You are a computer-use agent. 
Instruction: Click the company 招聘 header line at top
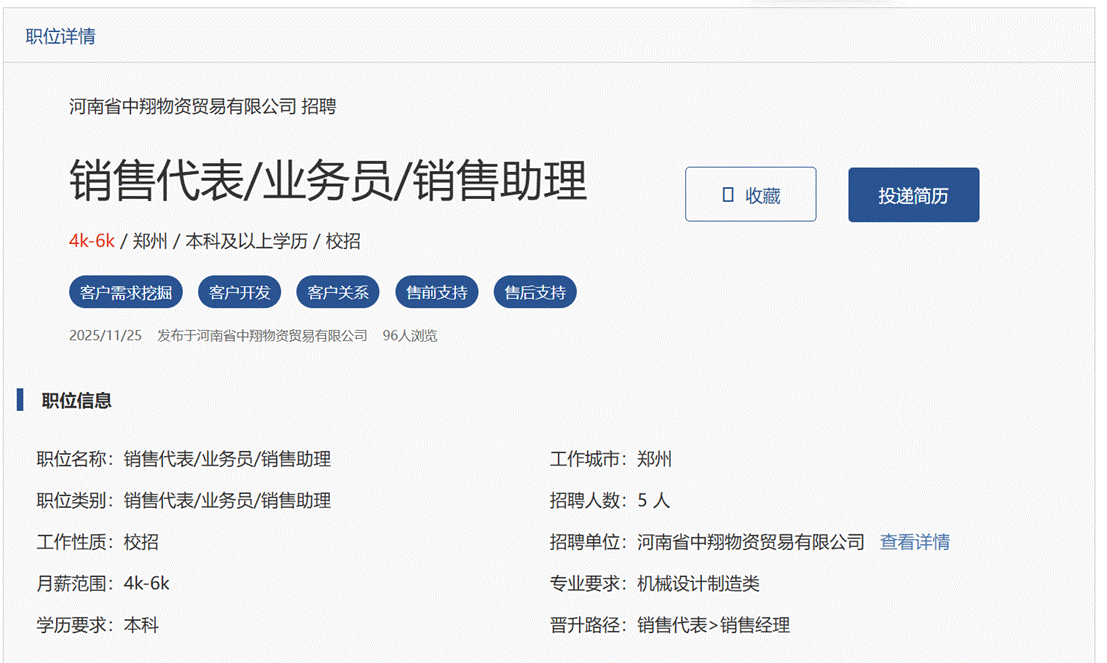click(202, 106)
